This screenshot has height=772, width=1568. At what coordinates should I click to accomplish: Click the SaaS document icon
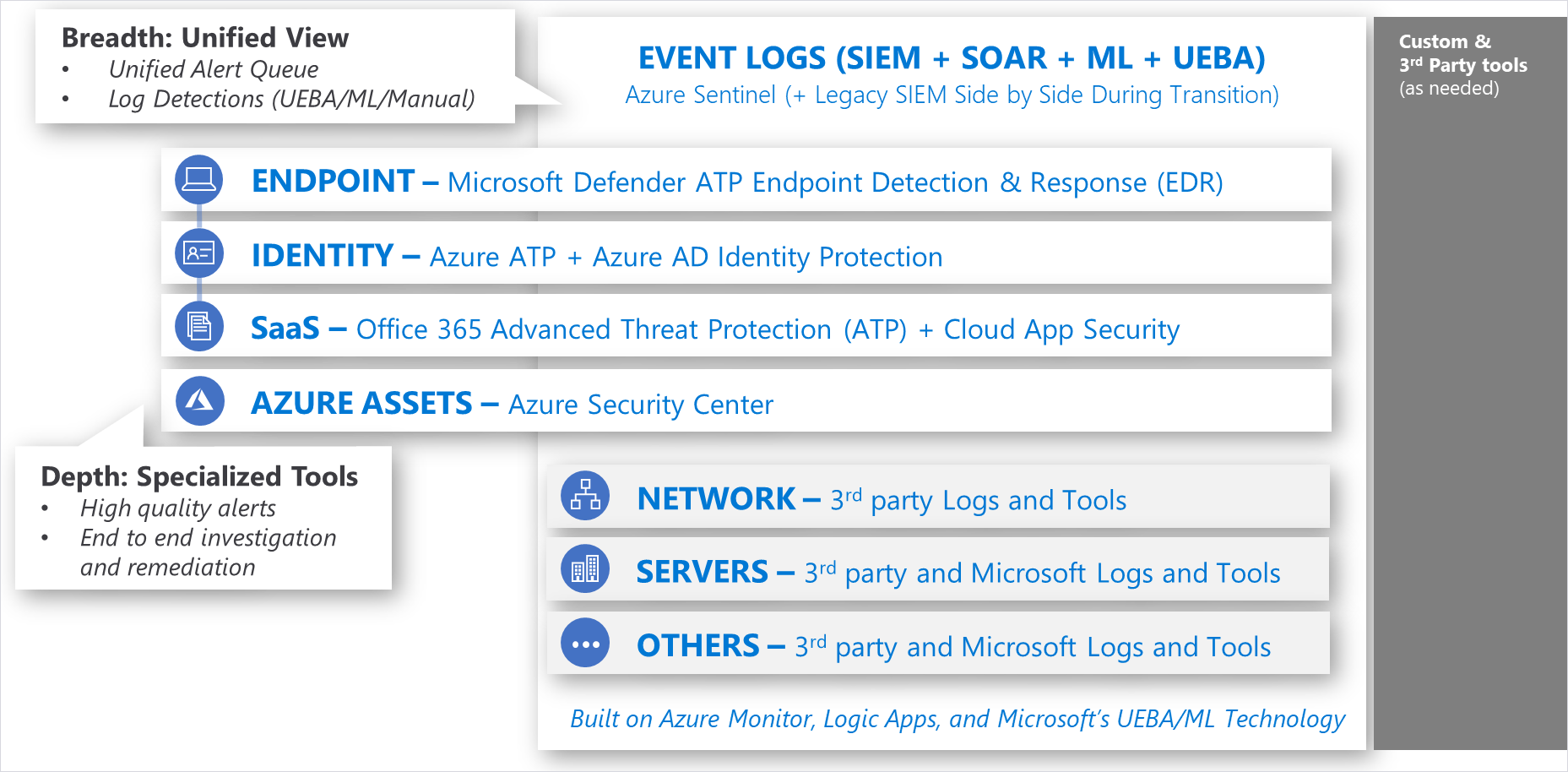point(199,326)
